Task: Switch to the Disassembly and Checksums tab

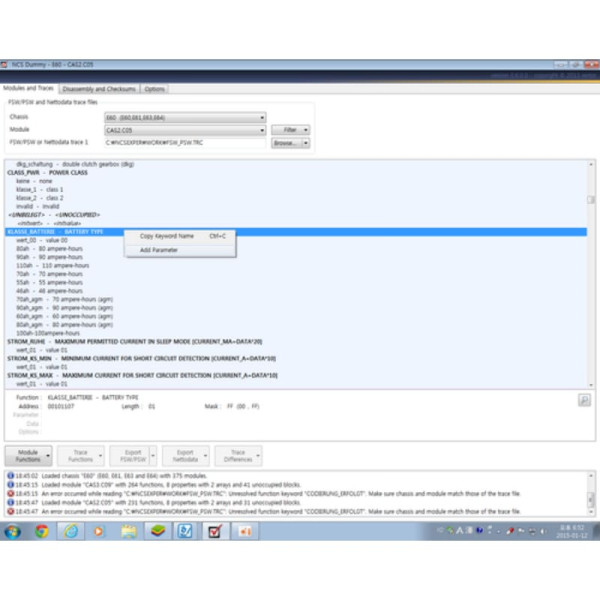Action: pos(100,88)
